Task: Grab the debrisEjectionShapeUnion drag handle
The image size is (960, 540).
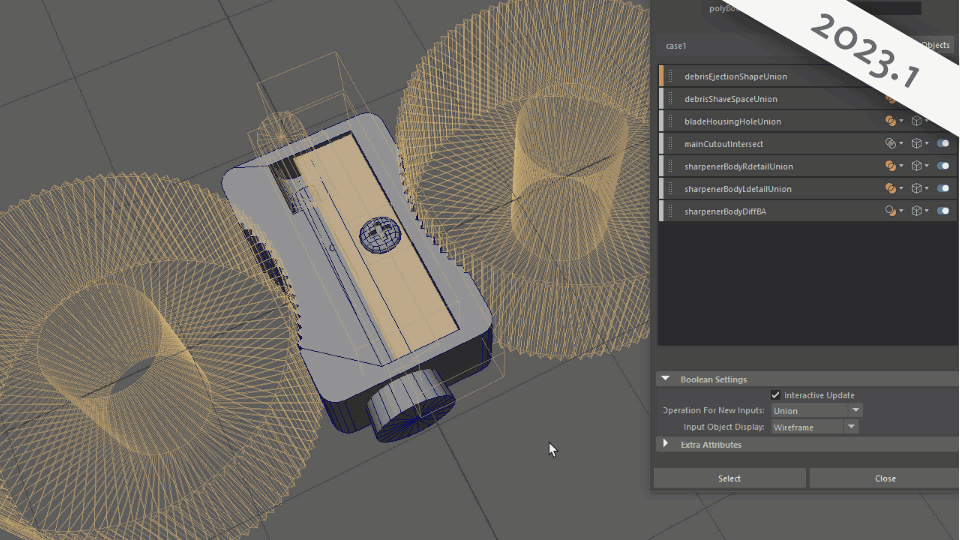Action: tap(670, 76)
